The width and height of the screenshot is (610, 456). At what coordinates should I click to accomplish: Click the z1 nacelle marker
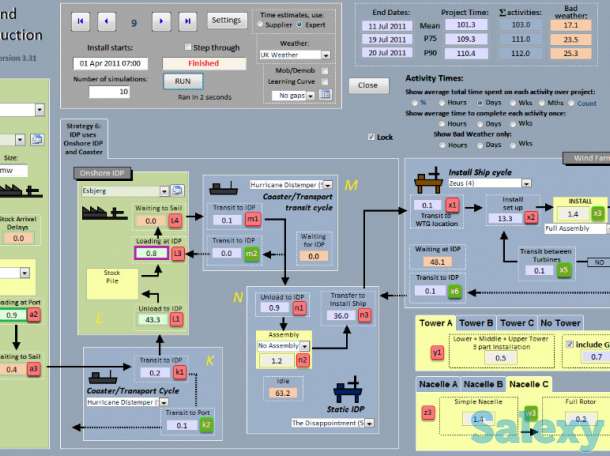click(x=428, y=413)
